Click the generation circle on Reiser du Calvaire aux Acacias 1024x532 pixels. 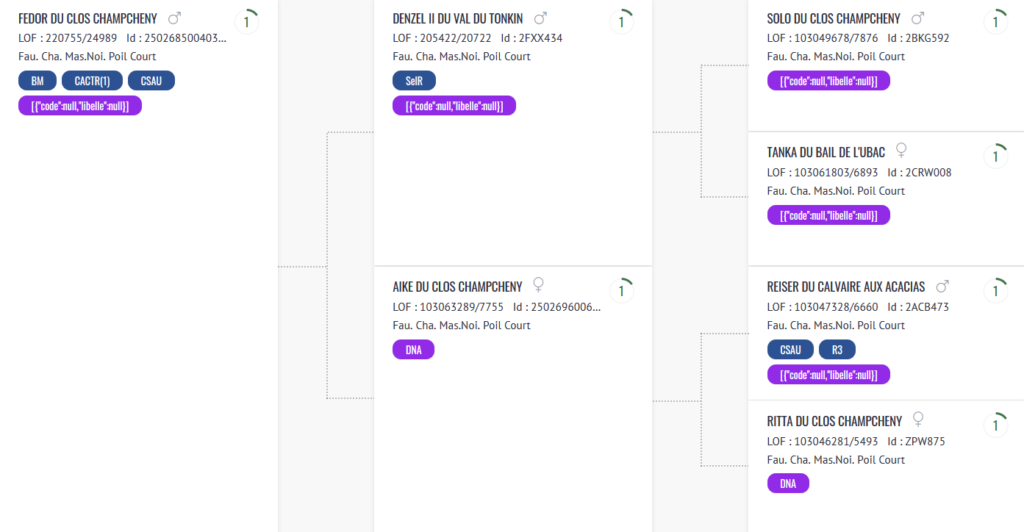point(996,291)
